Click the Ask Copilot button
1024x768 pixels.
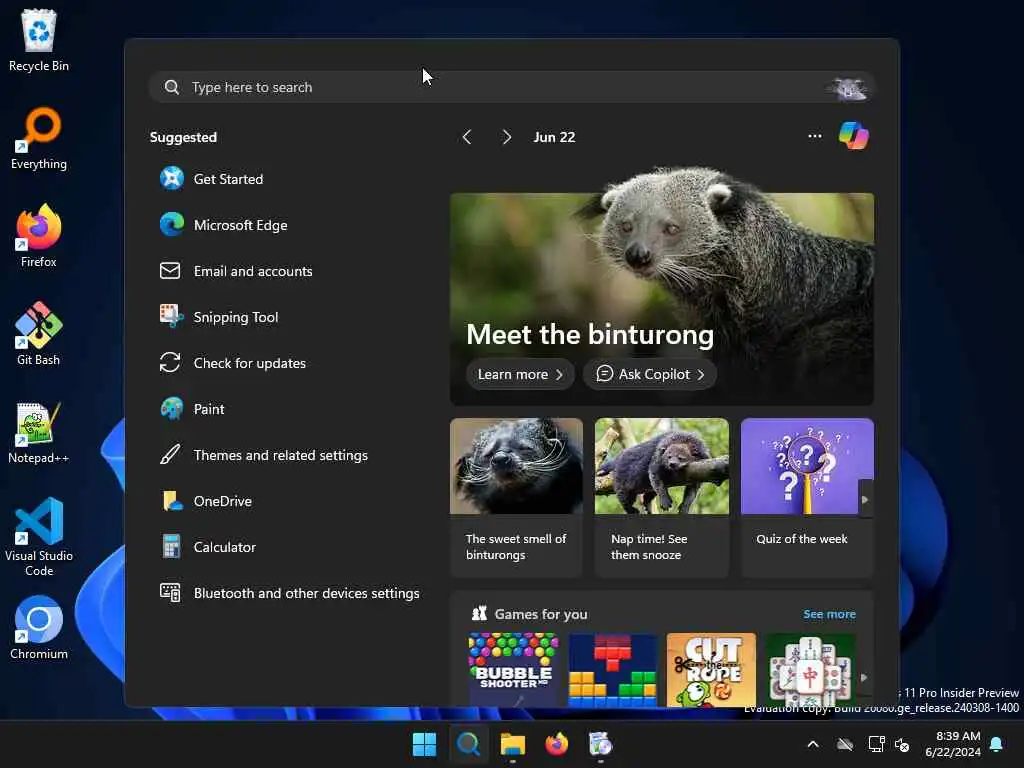tap(650, 374)
